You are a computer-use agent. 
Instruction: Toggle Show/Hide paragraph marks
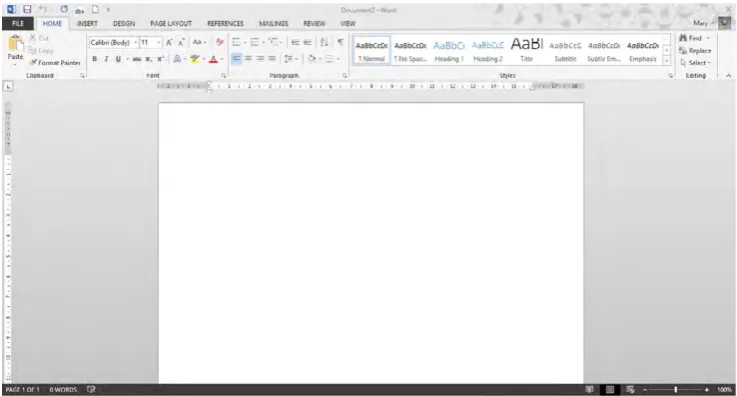(x=340, y=42)
